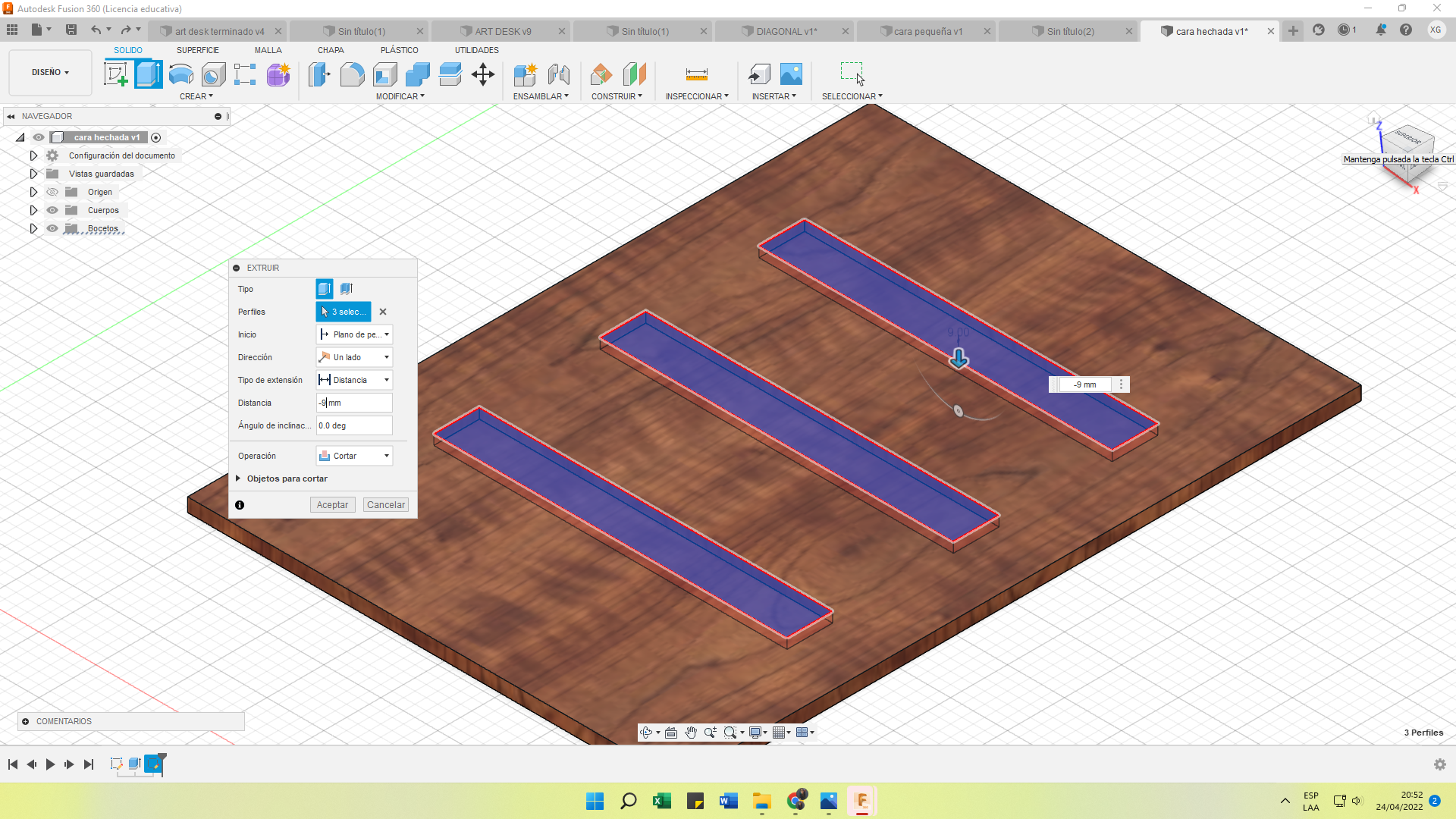Click the Aceptar button

point(332,505)
